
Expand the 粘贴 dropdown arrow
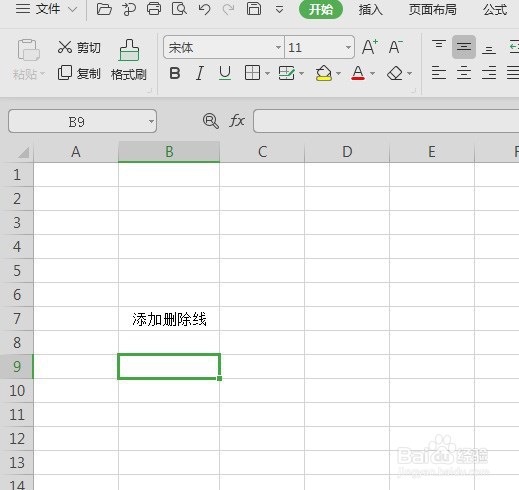click(42, 73)
